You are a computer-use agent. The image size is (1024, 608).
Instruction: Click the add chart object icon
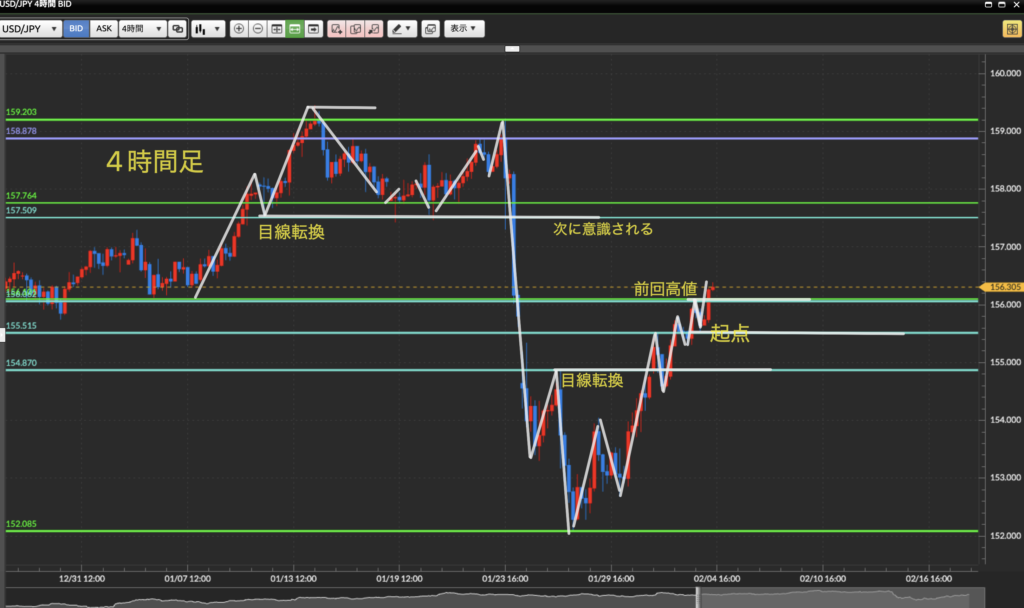point(337,29)
